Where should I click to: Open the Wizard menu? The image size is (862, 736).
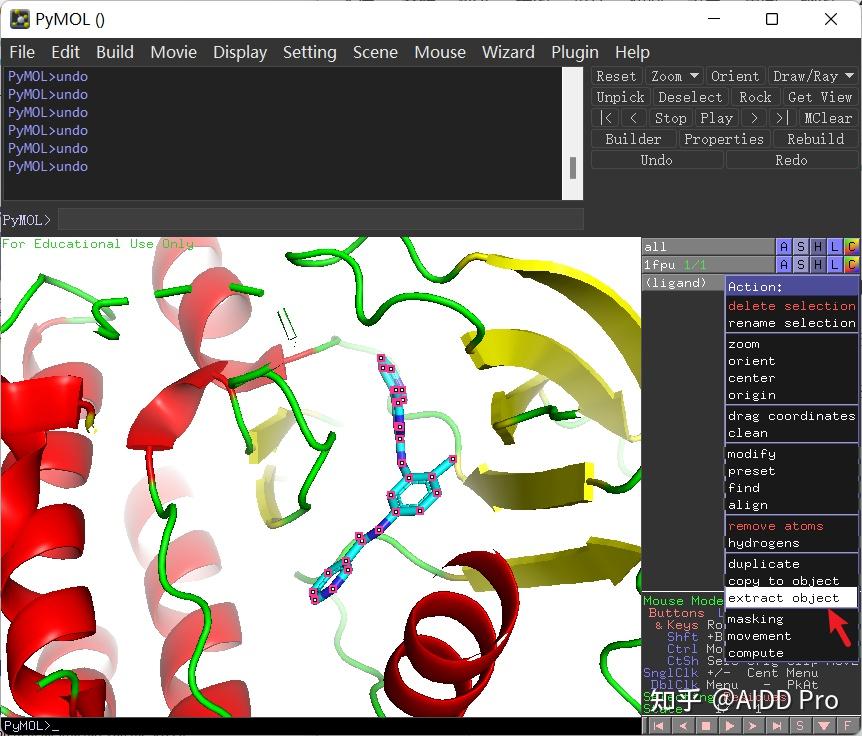[x=508, y=52]
